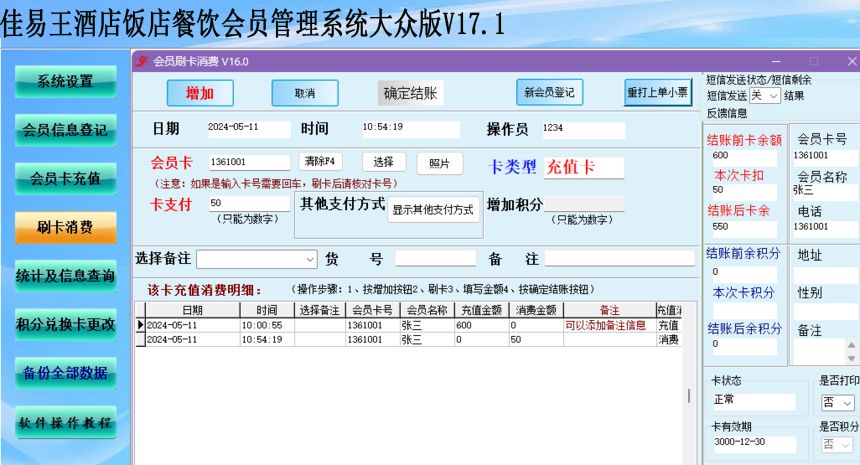Click the 会员卡 number input field
This screenshot has height=465, width=860.
tap(249, 162)
